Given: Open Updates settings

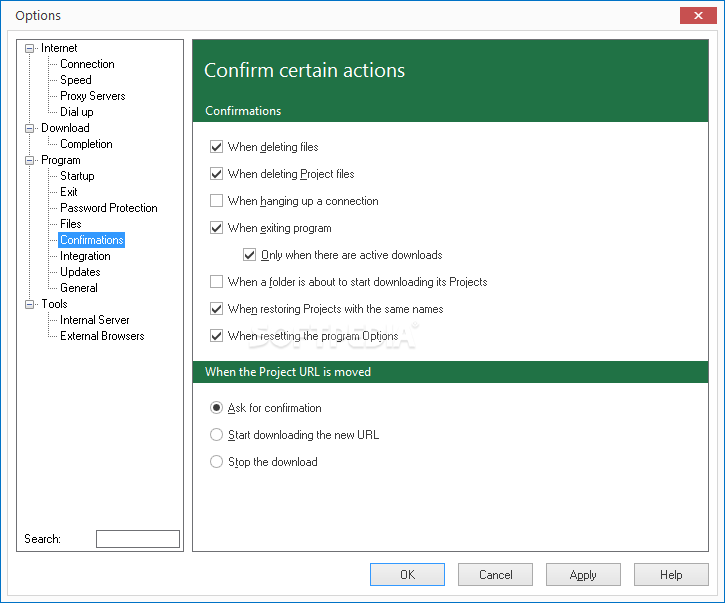Looking at the screenshot, I should pyautogui.click(x=80, y=272).
